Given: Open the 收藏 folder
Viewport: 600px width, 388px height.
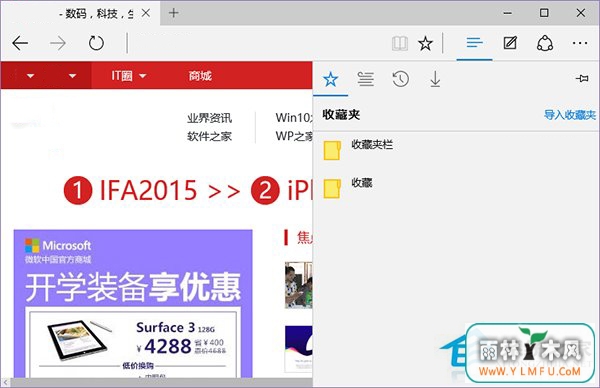Looking at the screenshot, I should click(x=456, y=188).
